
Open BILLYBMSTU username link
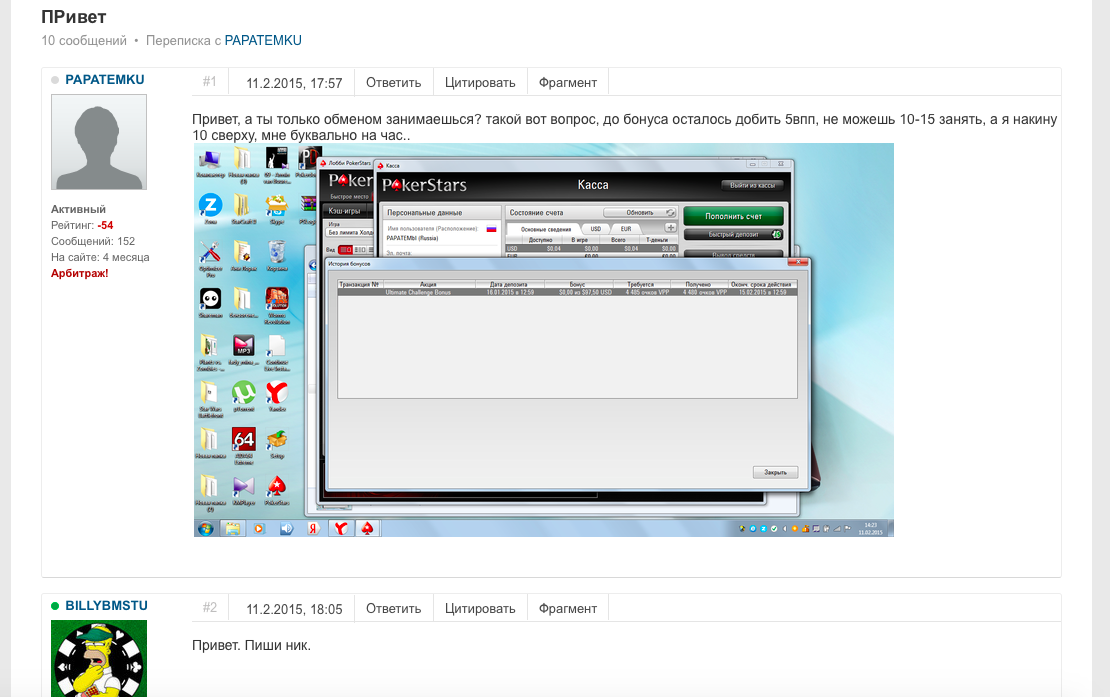pos(106,606)
